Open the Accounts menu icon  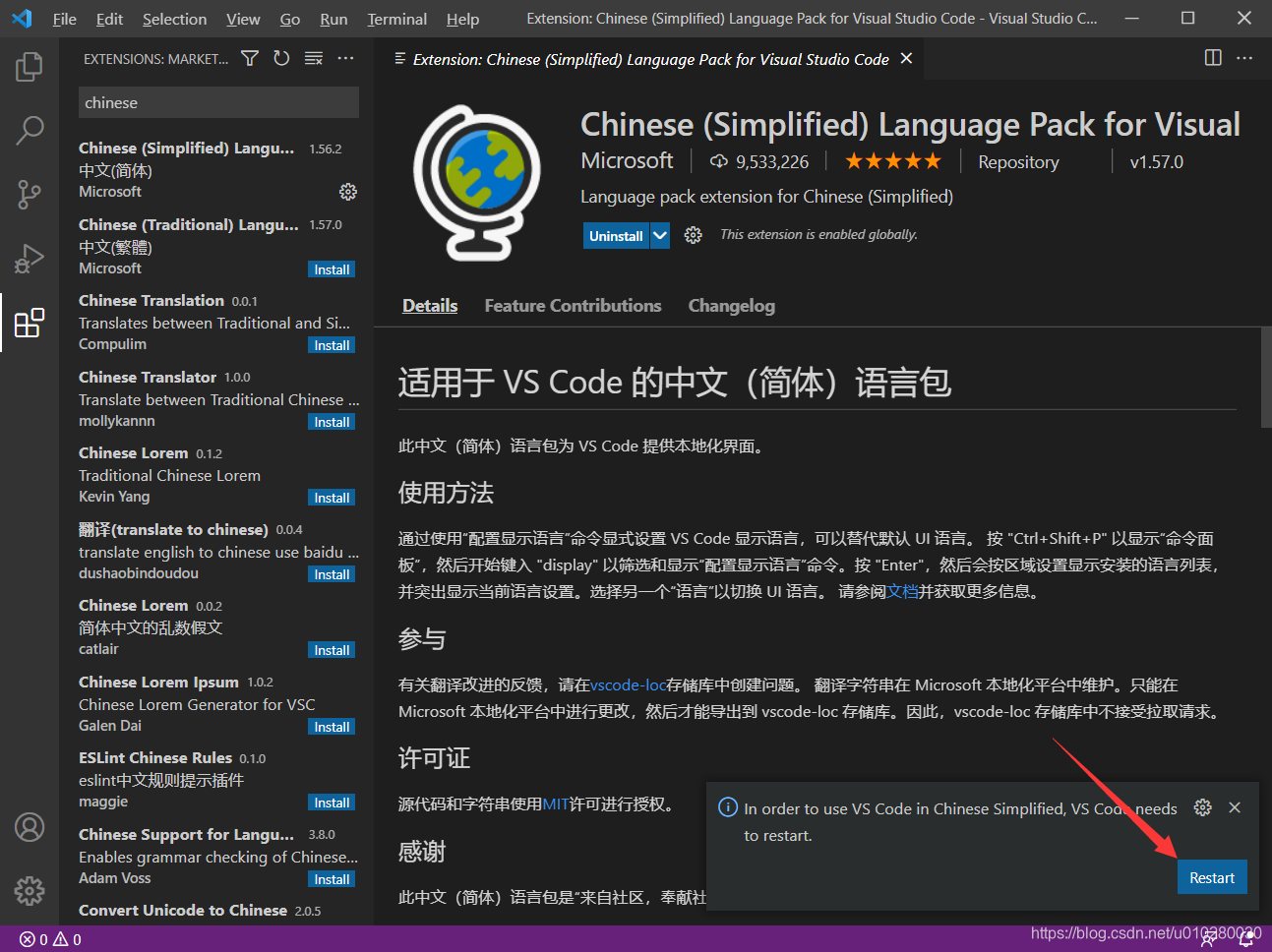[x=30, y=827]
